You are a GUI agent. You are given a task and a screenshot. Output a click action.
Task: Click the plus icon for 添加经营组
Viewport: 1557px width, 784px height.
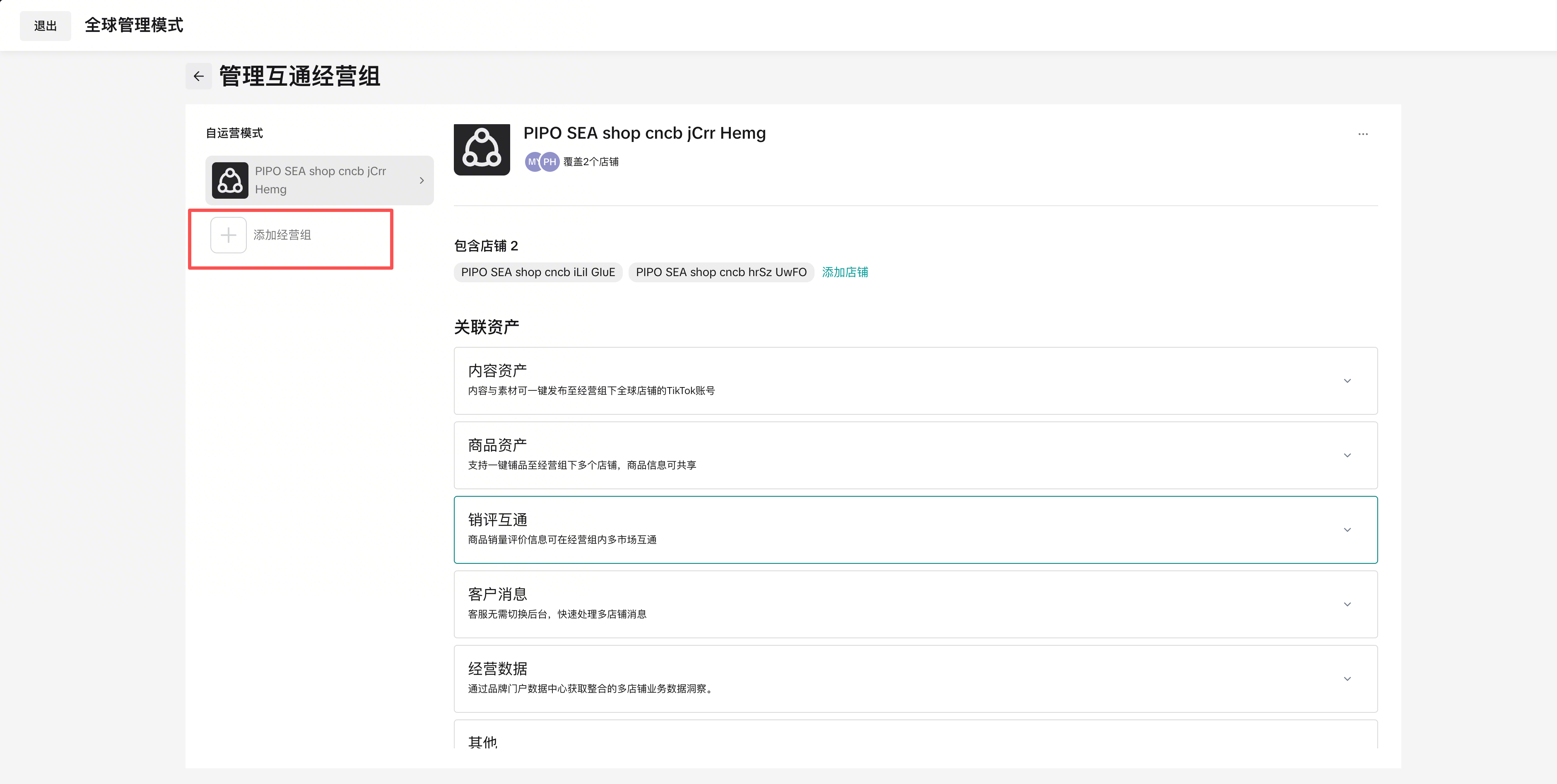[228, 235]
